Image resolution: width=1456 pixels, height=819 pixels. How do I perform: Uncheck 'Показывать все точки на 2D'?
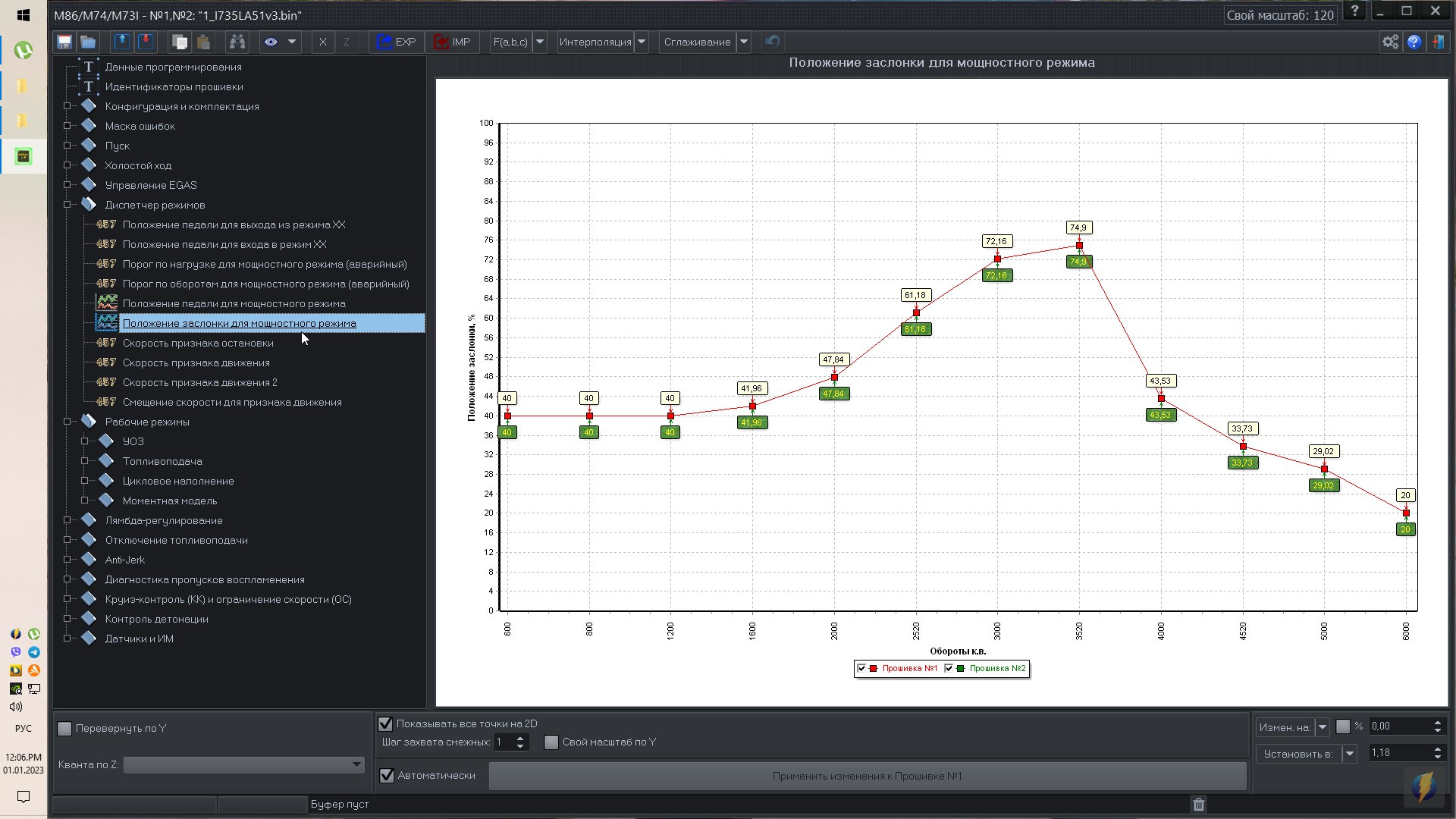(x=386, y=723)
